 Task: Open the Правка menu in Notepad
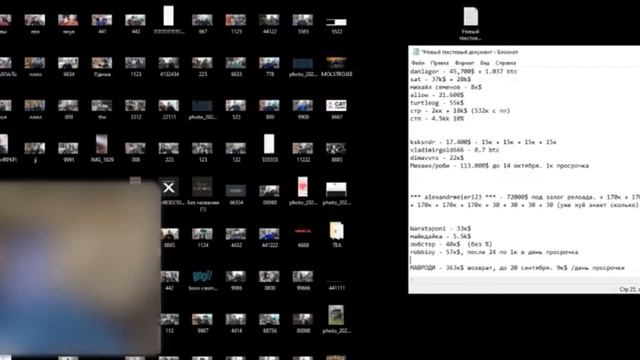(439, 63)
